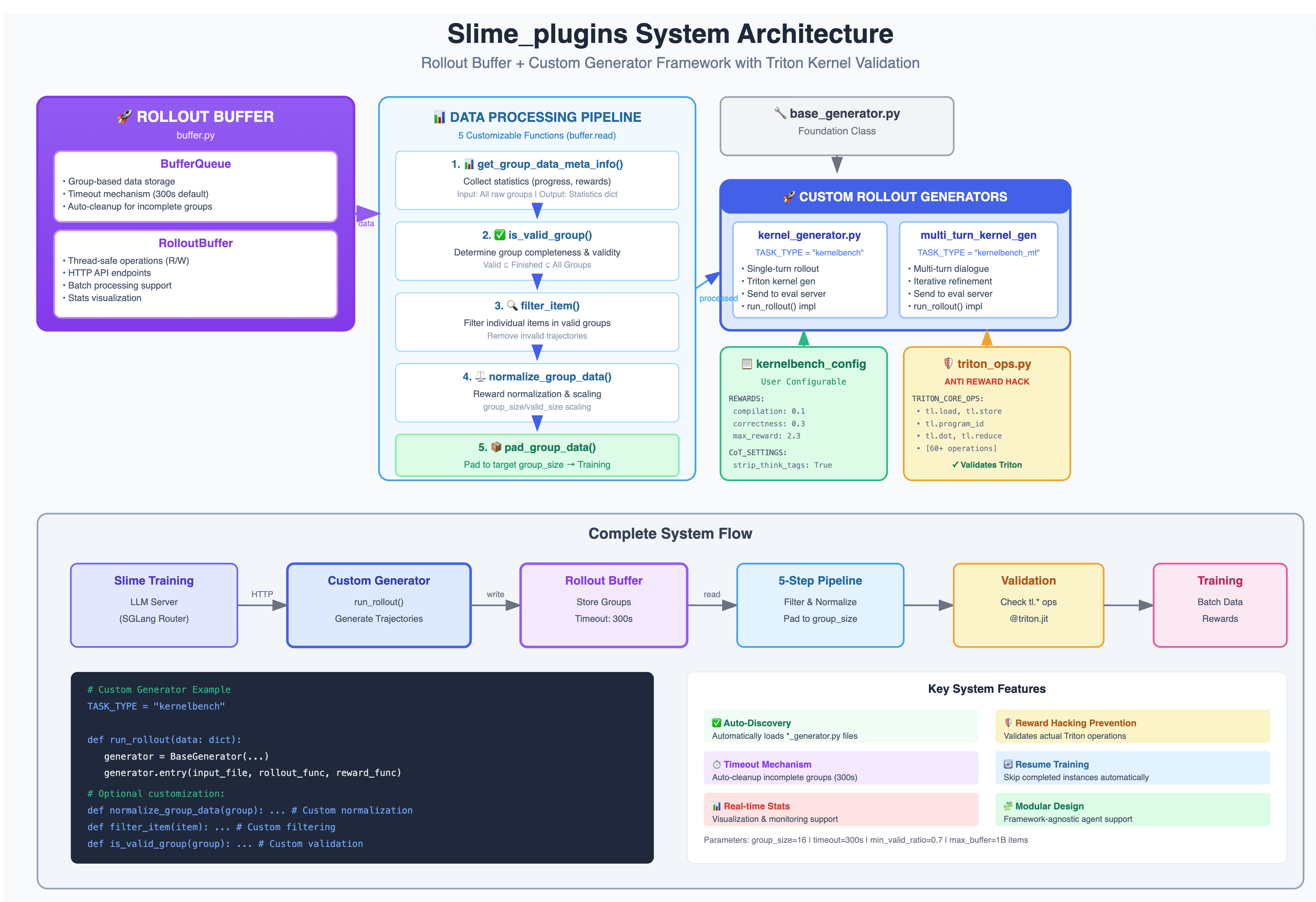This screenshot has width=1316, height=902.
Task: Select the bar chart icon in DATA PROCESSING PIPELINE
Action: tap(439, 117)
